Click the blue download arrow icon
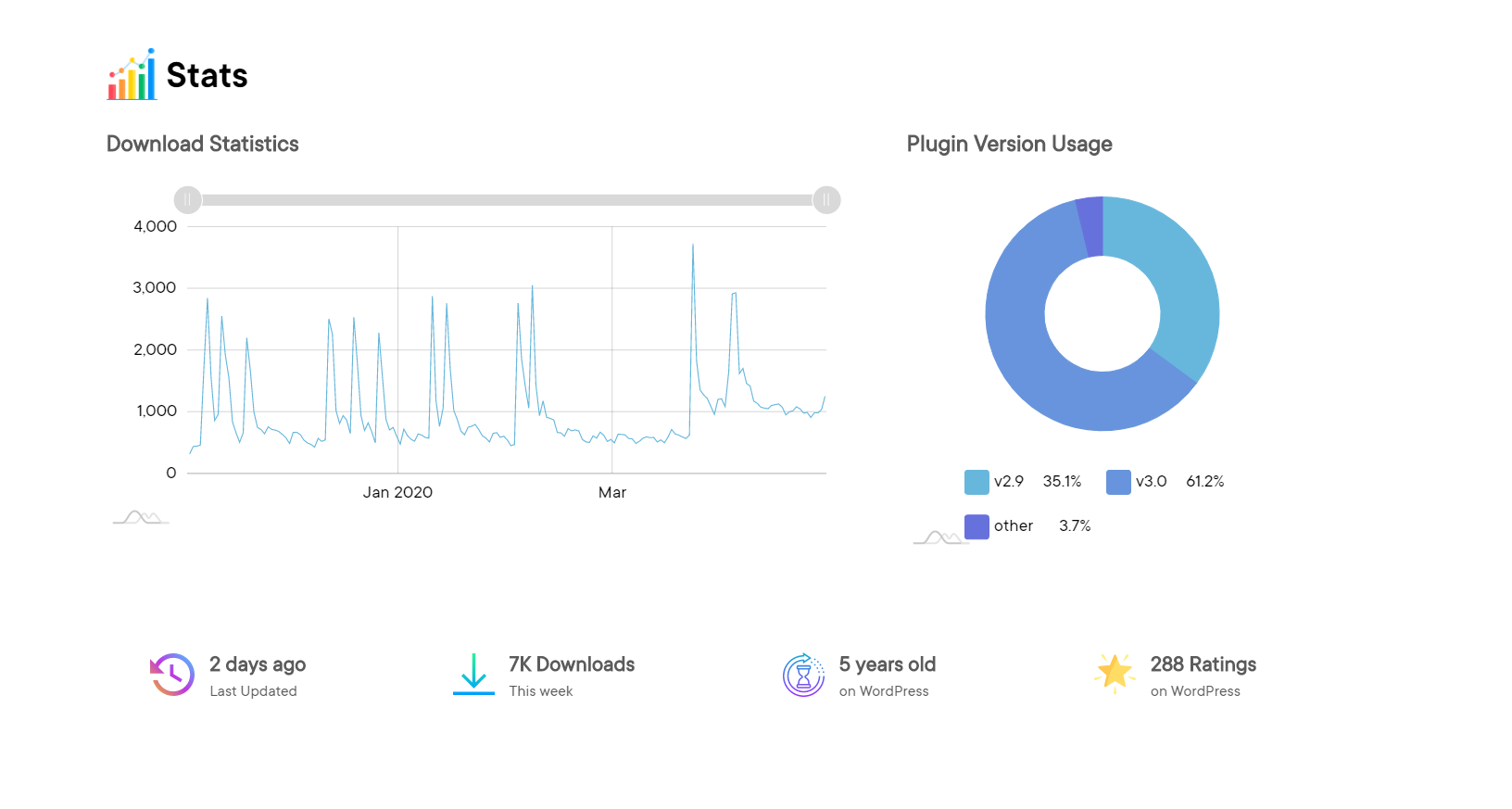This screenshot has width=1512, height=809. [473, 676]
